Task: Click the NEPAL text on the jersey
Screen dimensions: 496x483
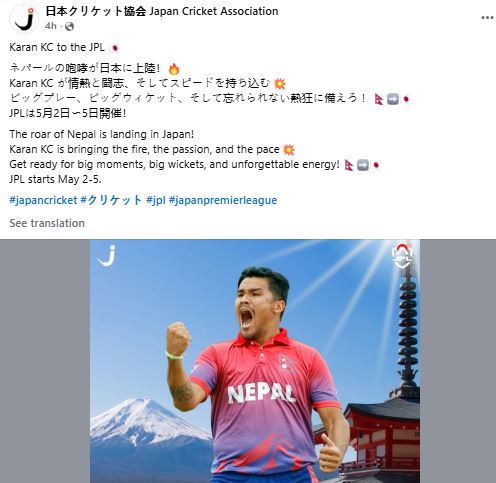Action: click(261, 394)
